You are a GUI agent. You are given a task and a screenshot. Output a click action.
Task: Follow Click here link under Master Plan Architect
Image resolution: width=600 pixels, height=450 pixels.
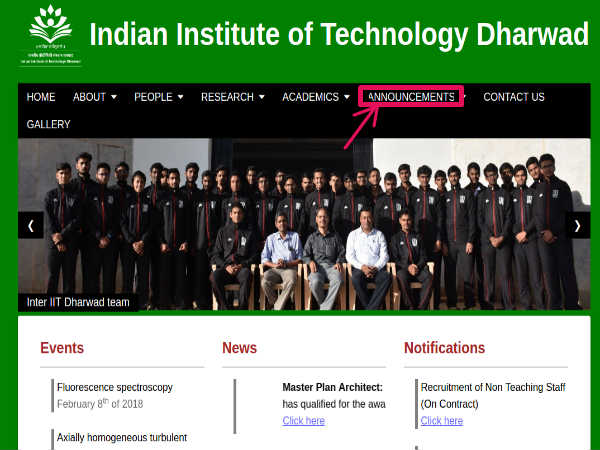click(x=304, y=421)
